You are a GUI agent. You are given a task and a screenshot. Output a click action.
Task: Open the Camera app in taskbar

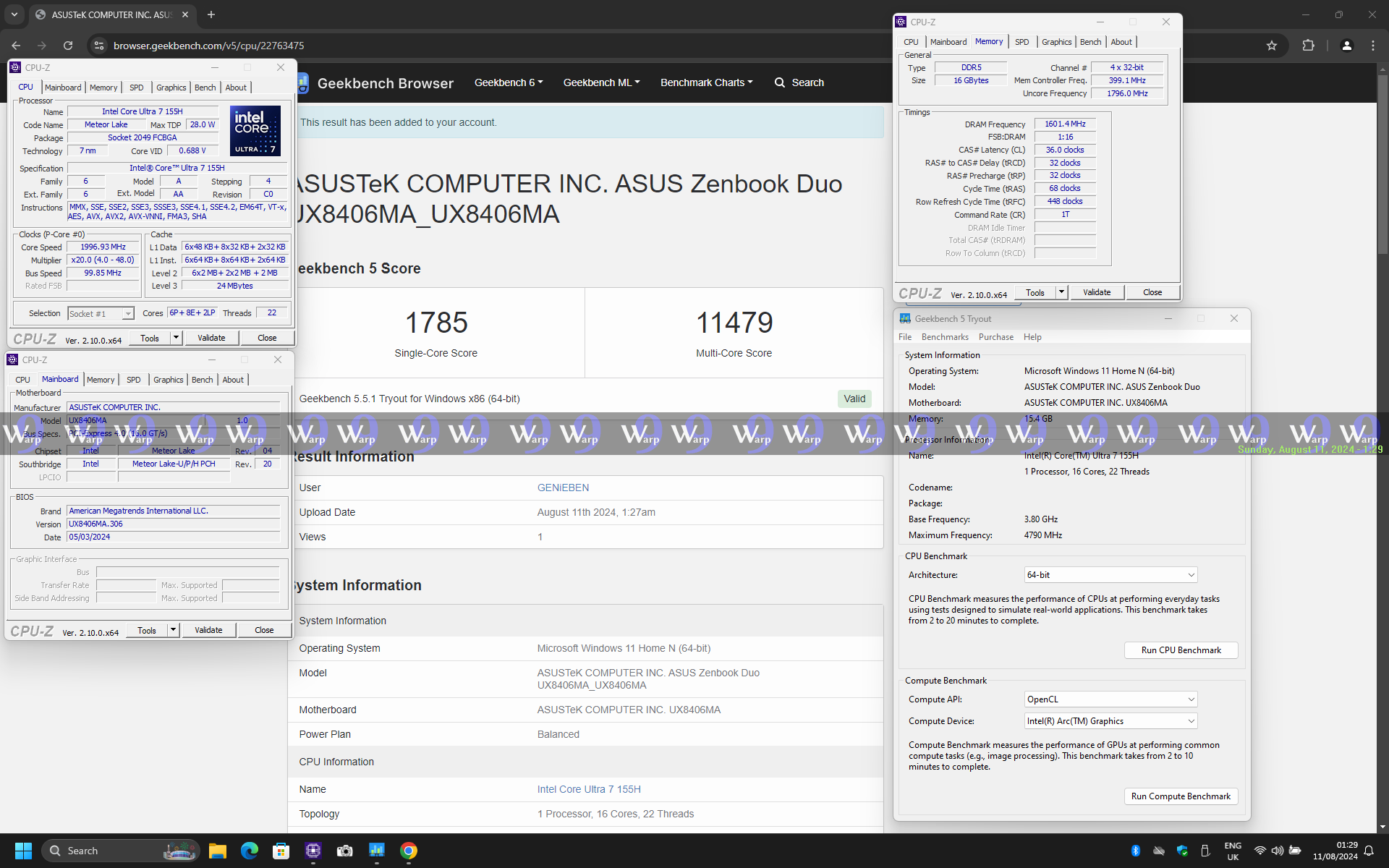[x=345, y=851]
